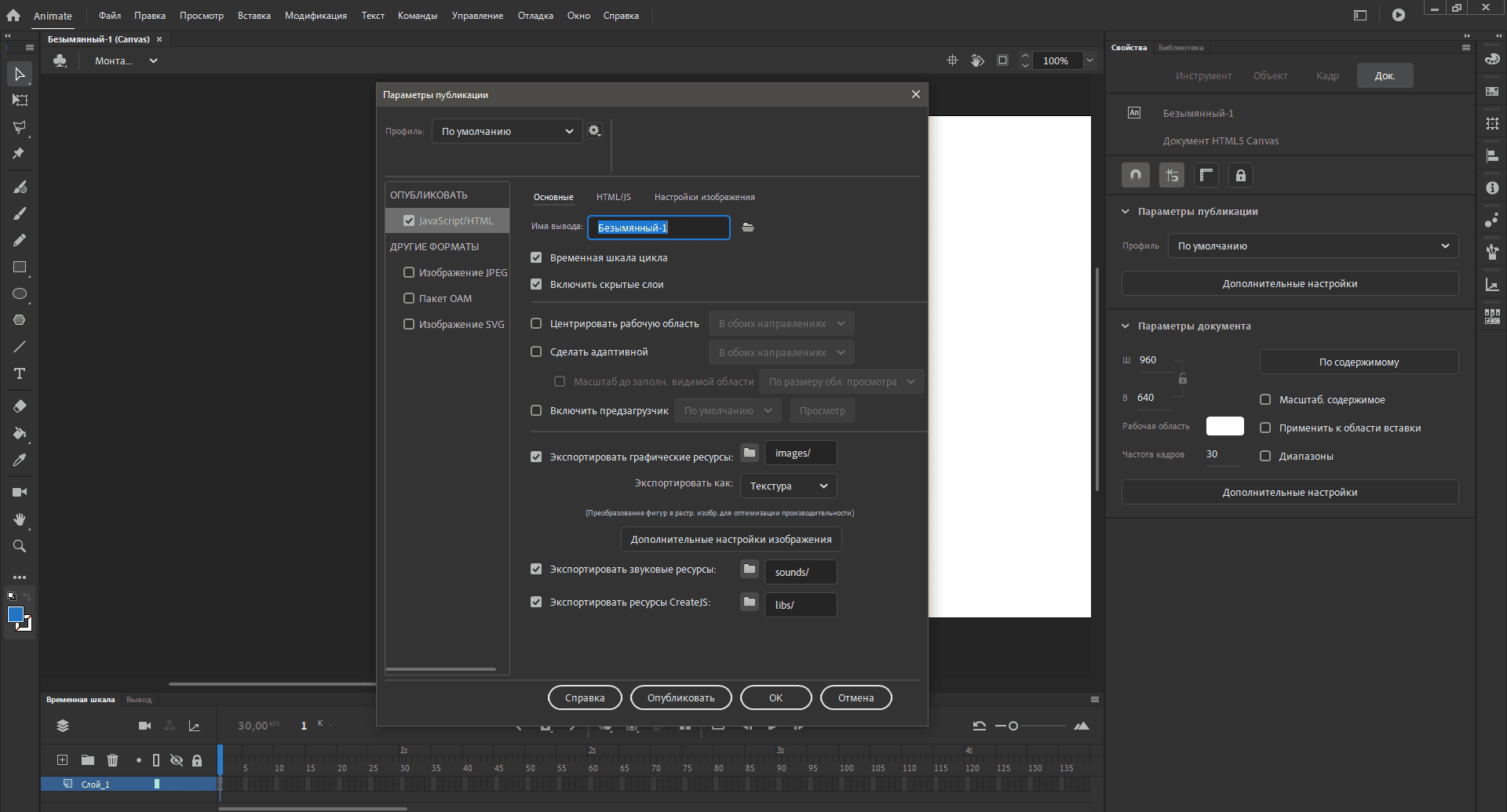
Task: Collapse 'Параметры документа' section
Action: pos(1126,326)
